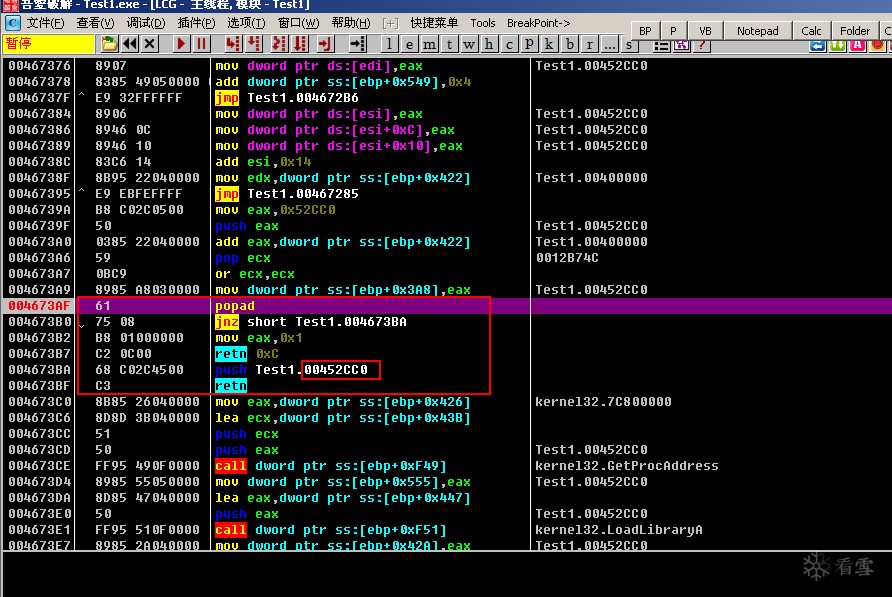Screen dimensions: 892x597
Task: Open the BreakPoint-> menu
Action: 538,23
